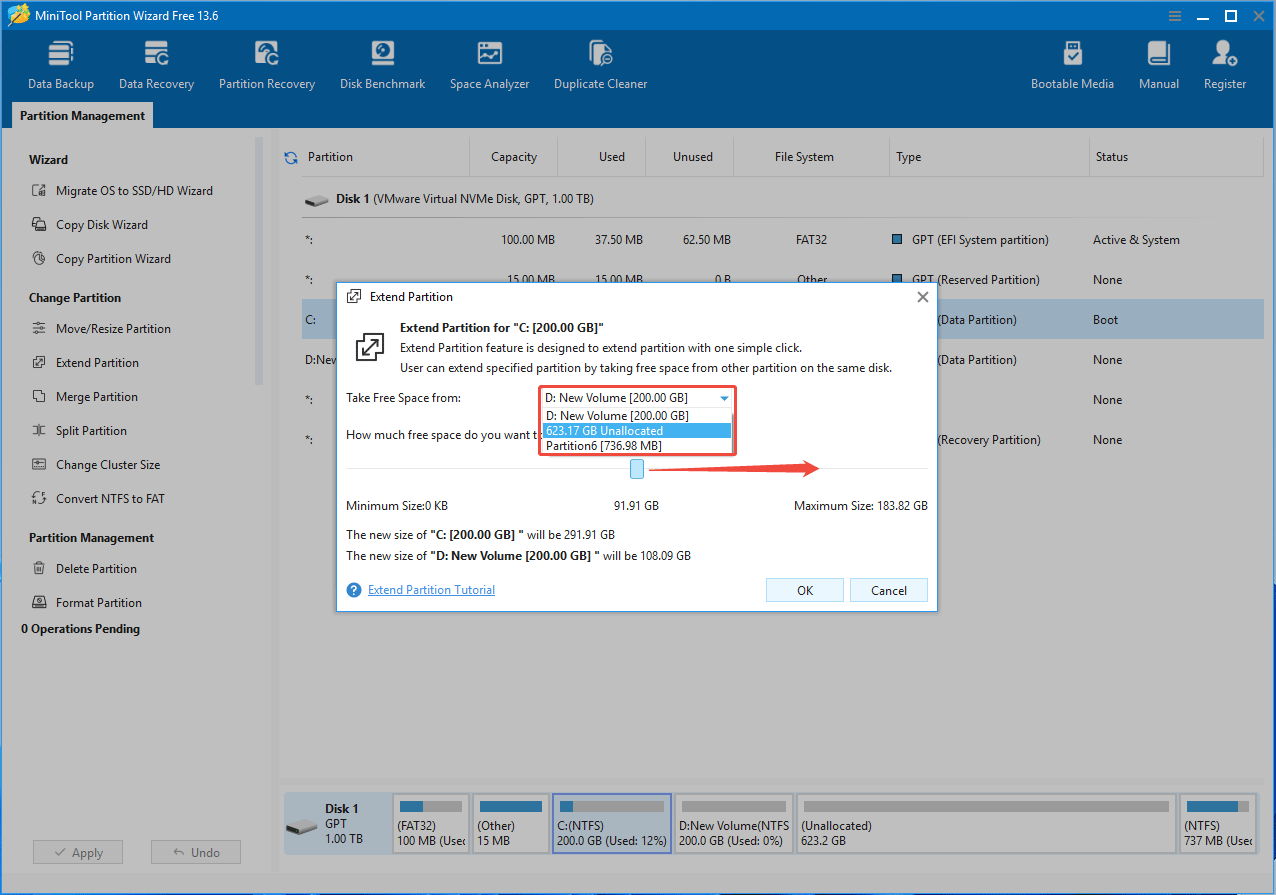Select the (NTFS) 737 MB block in disk map
Screen dimensions: 1276x895
pyautogui.click(x=1217, y=824)
